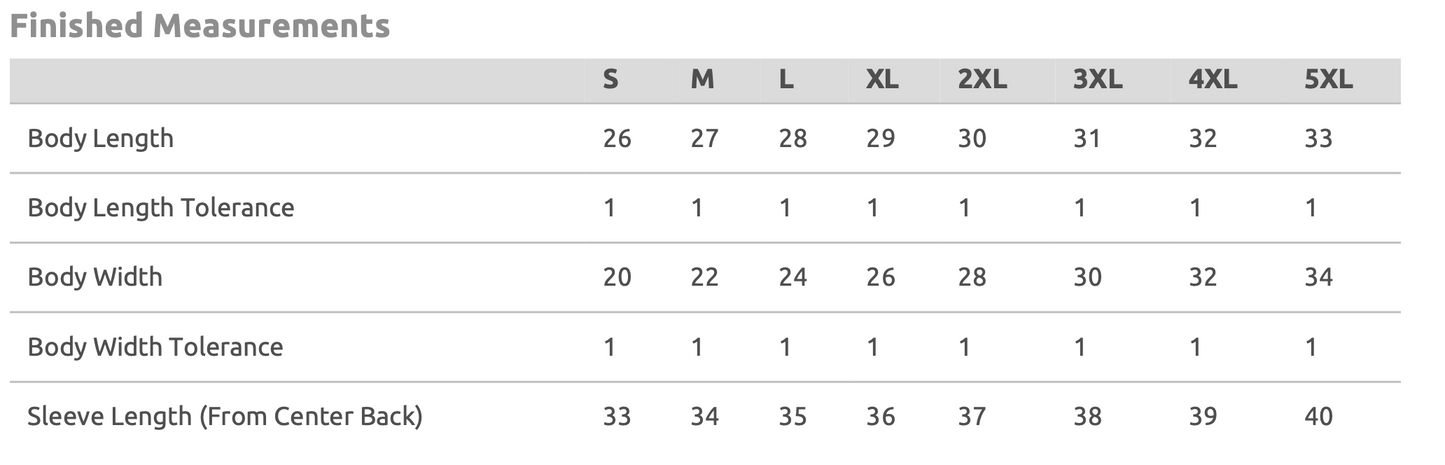Click the Body Length row label
Image resolution: width=1445 pixels, height=465 pixels.
click(101, 138)
